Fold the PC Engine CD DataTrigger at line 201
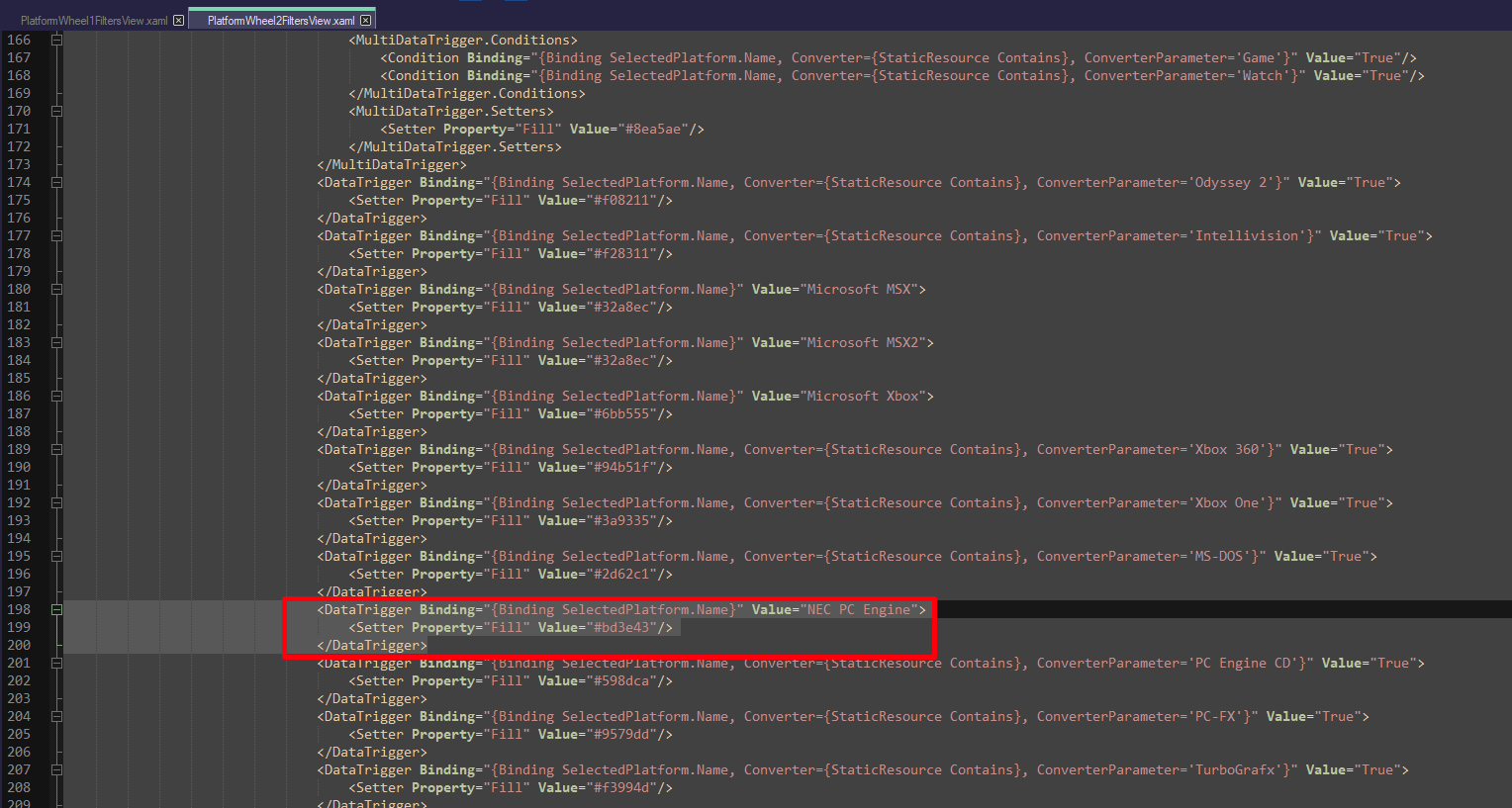The height and width of the screenshot is (808, 1512). (x=56, y=664)
